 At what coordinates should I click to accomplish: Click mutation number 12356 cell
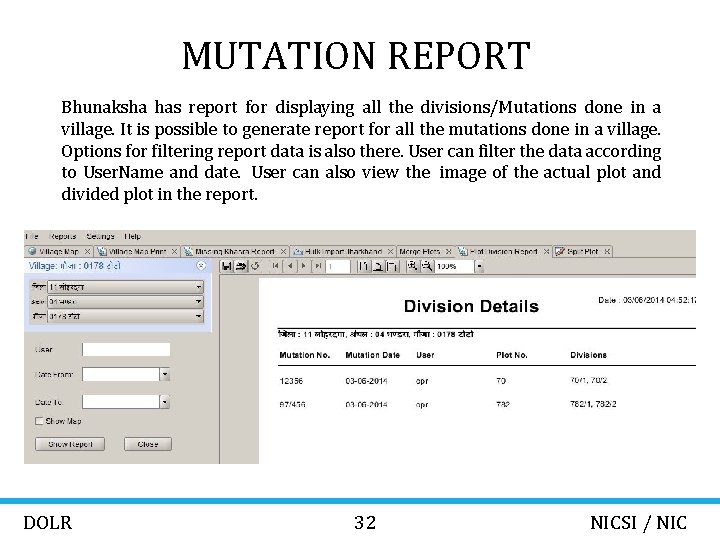click(291, 381)
